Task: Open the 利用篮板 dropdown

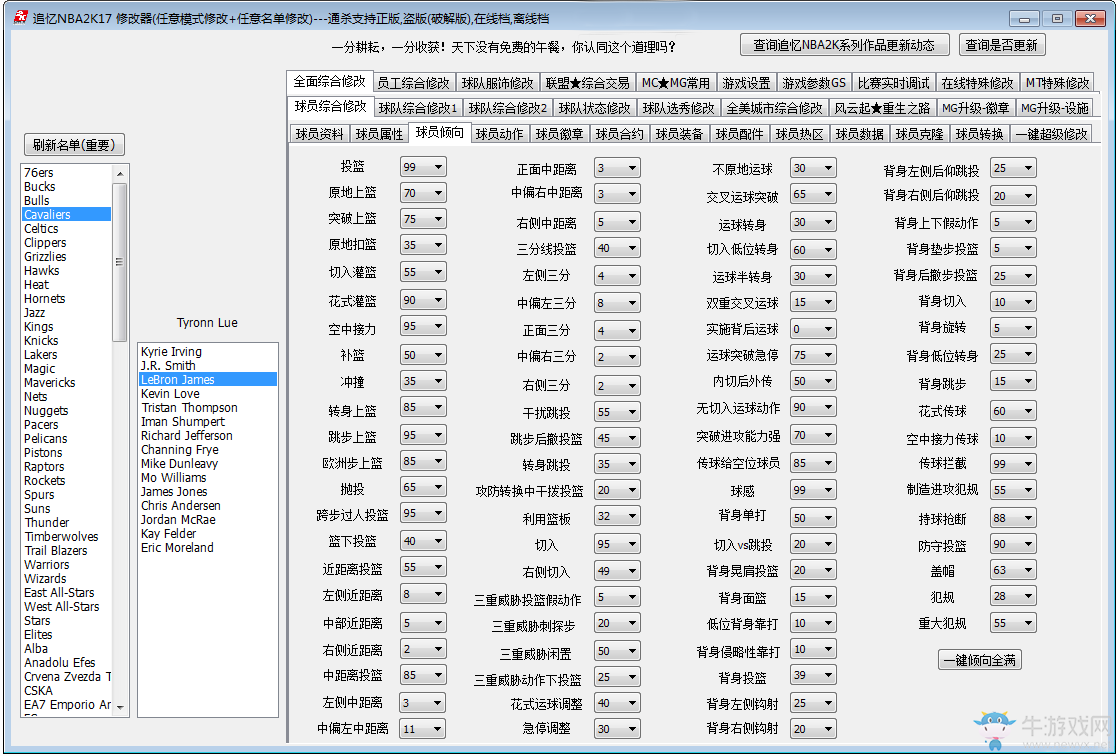Action: 618,517
